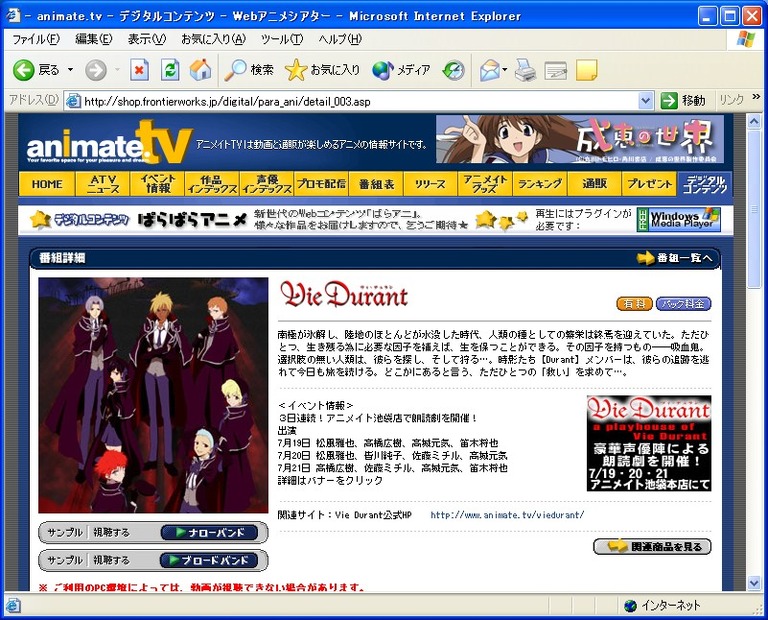The image size is (768, 620).
Task: Click the IE icon in title bar
Action: pyautogui.click(x=13, y=16)
